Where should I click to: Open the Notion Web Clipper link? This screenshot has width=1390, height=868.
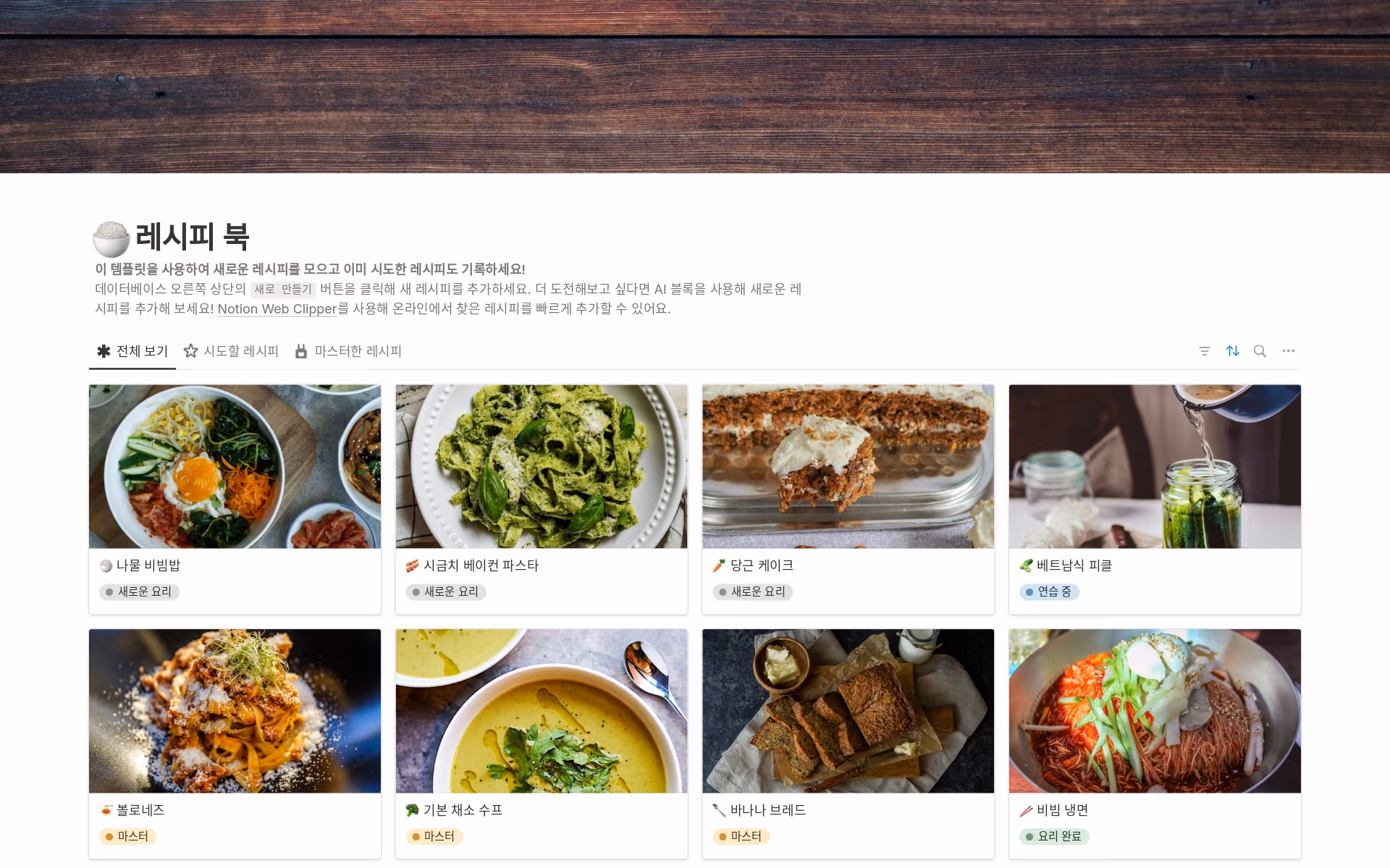point(277,309)
